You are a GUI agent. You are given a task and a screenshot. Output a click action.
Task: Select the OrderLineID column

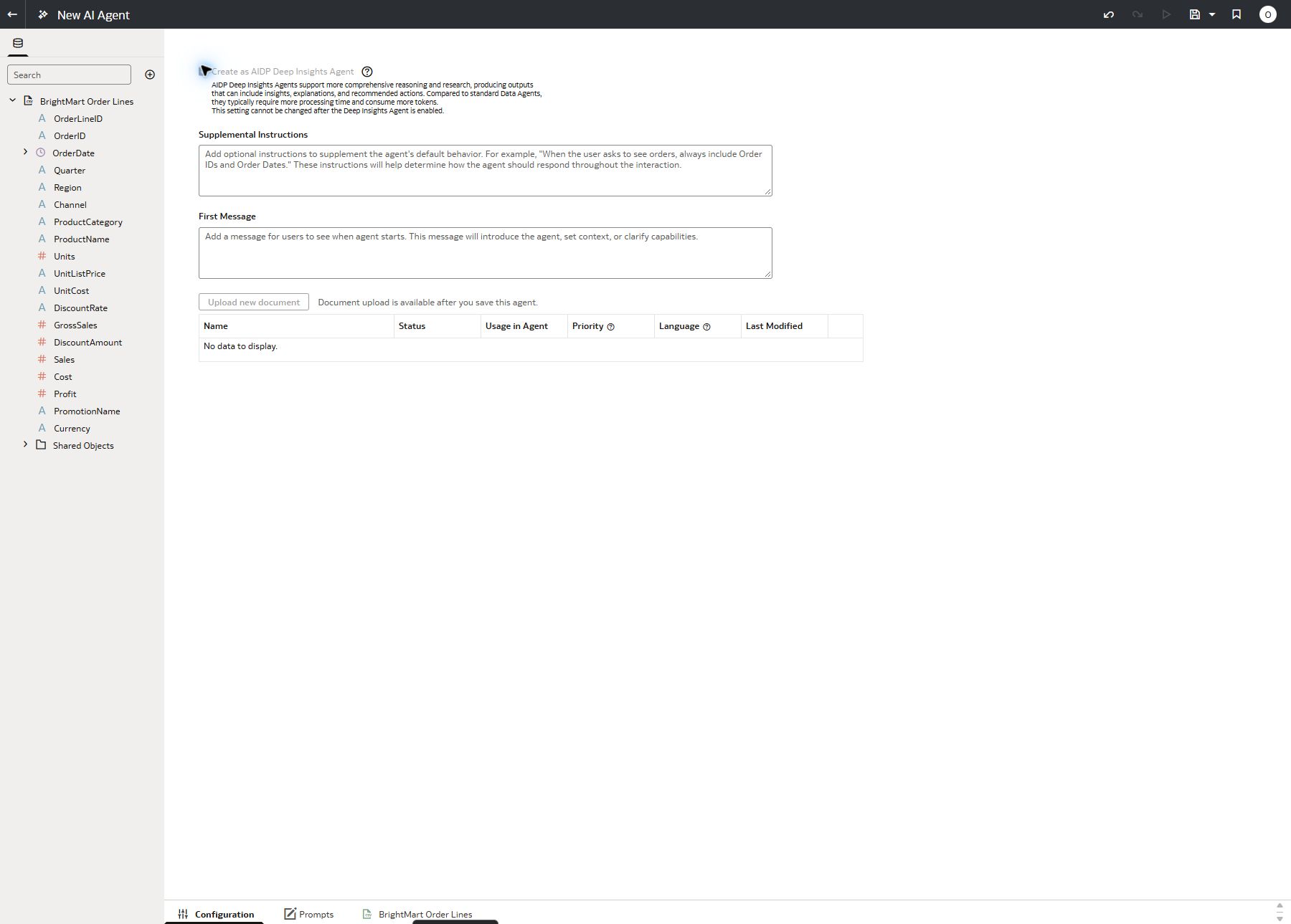coord(78,119)
